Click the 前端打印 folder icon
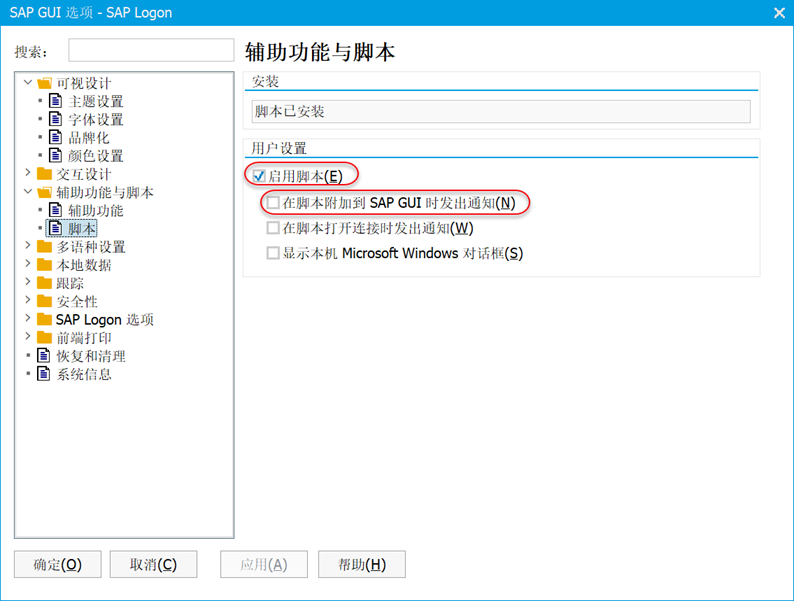794x601 pixels. coord(45,337)
